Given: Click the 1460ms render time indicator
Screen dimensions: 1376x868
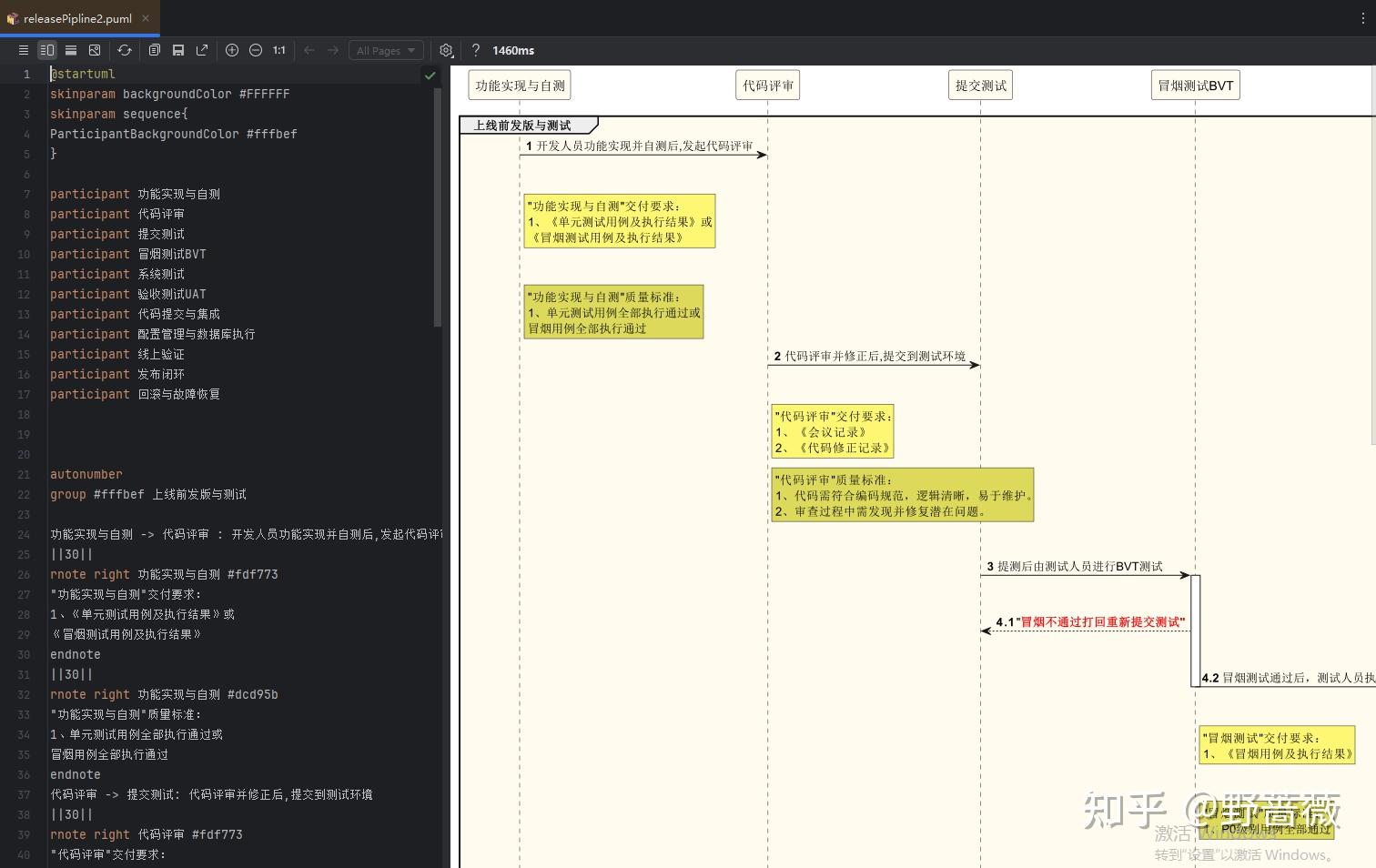Looking at the screenshot, I should (512, 50).
